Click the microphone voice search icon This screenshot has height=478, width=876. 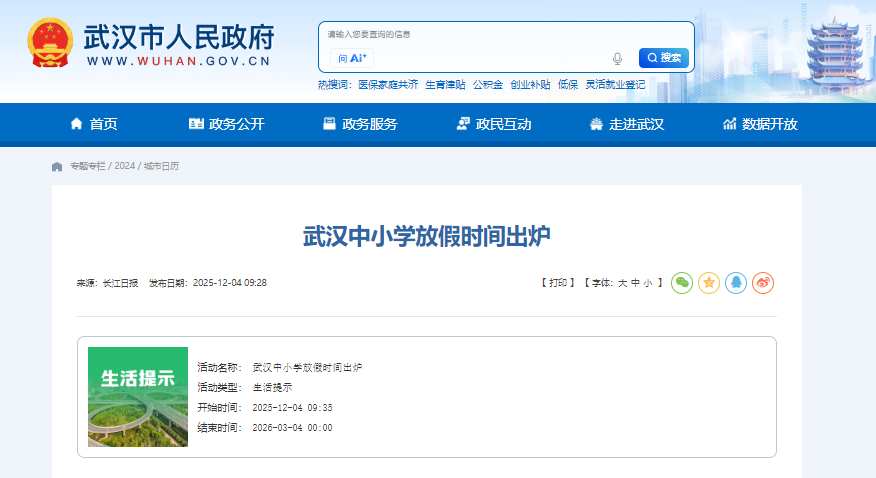pyautogui.click(x=618, y=58)
